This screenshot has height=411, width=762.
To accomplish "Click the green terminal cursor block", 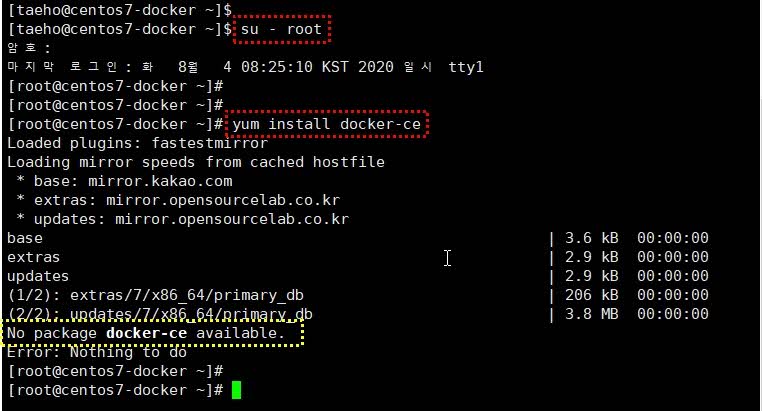I will 236,390.
